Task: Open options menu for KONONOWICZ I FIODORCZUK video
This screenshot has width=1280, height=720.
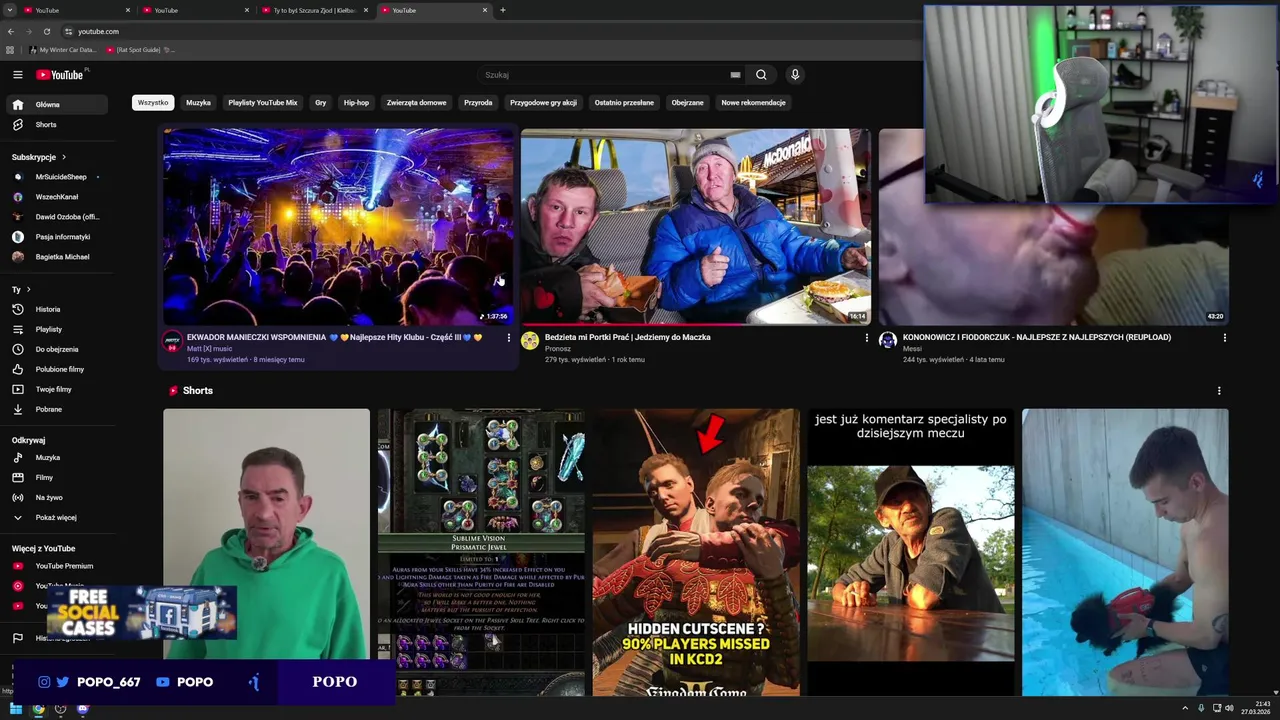Action: pyautogui.click(x=1224, y=338)
